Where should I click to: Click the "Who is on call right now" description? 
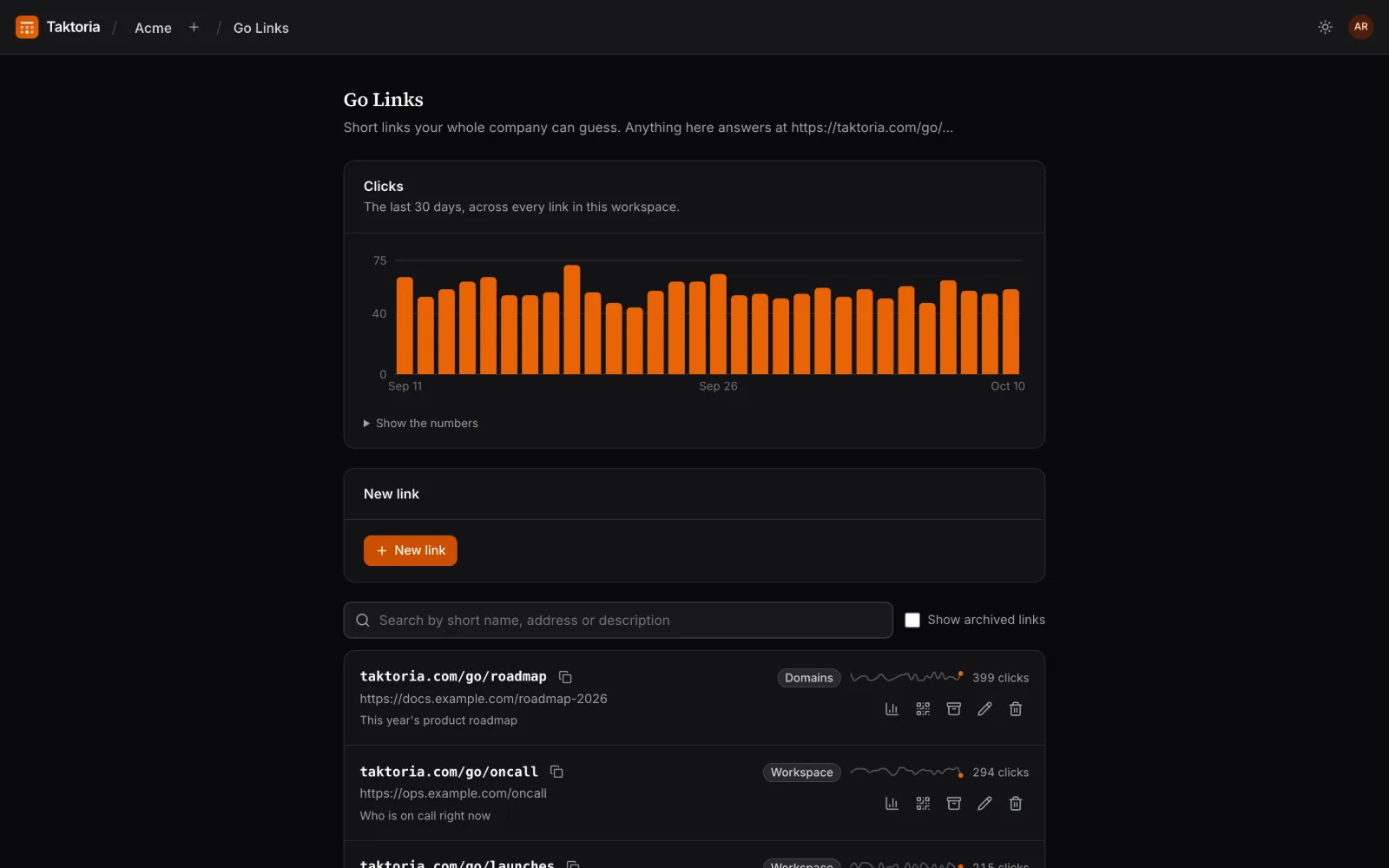pyautogui.click(x=425, y=816)
